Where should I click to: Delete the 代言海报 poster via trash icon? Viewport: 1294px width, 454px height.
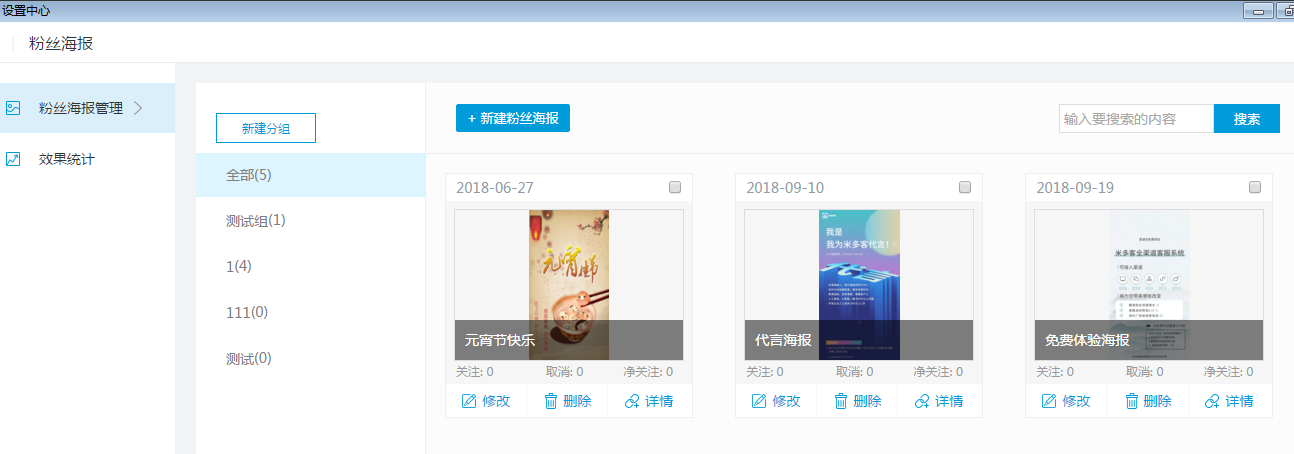coord(841,401)
